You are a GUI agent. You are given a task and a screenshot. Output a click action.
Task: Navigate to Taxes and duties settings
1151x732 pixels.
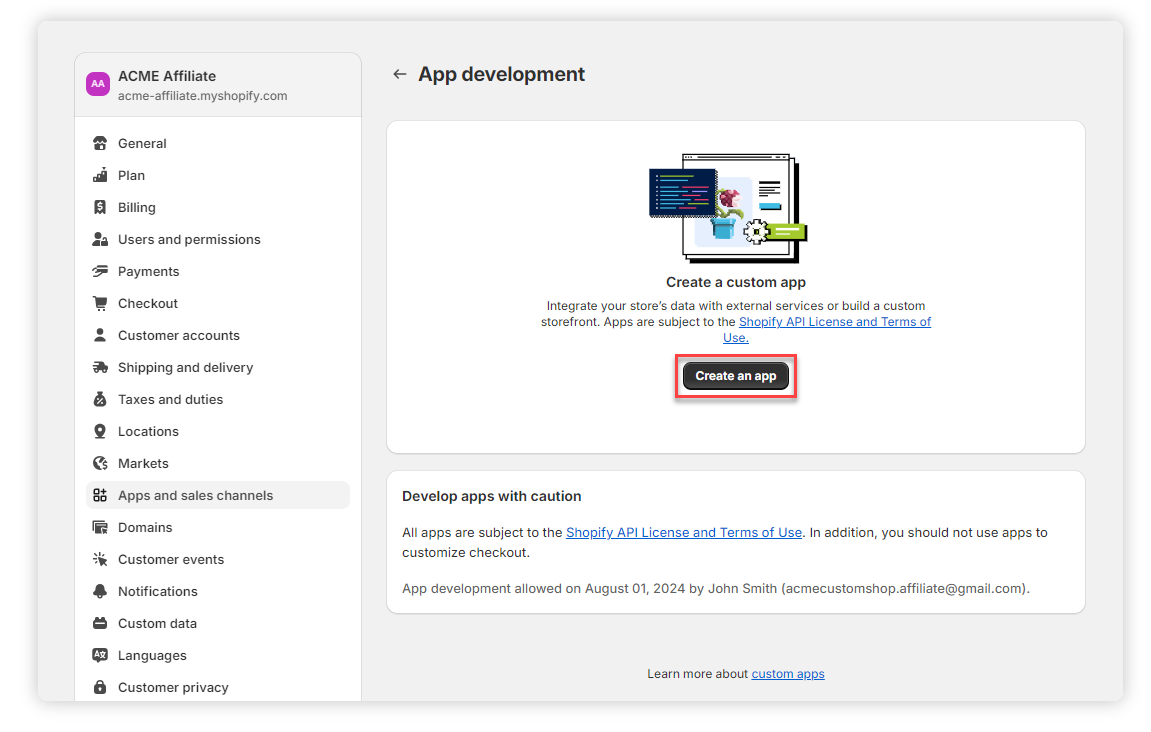point(170,399)
